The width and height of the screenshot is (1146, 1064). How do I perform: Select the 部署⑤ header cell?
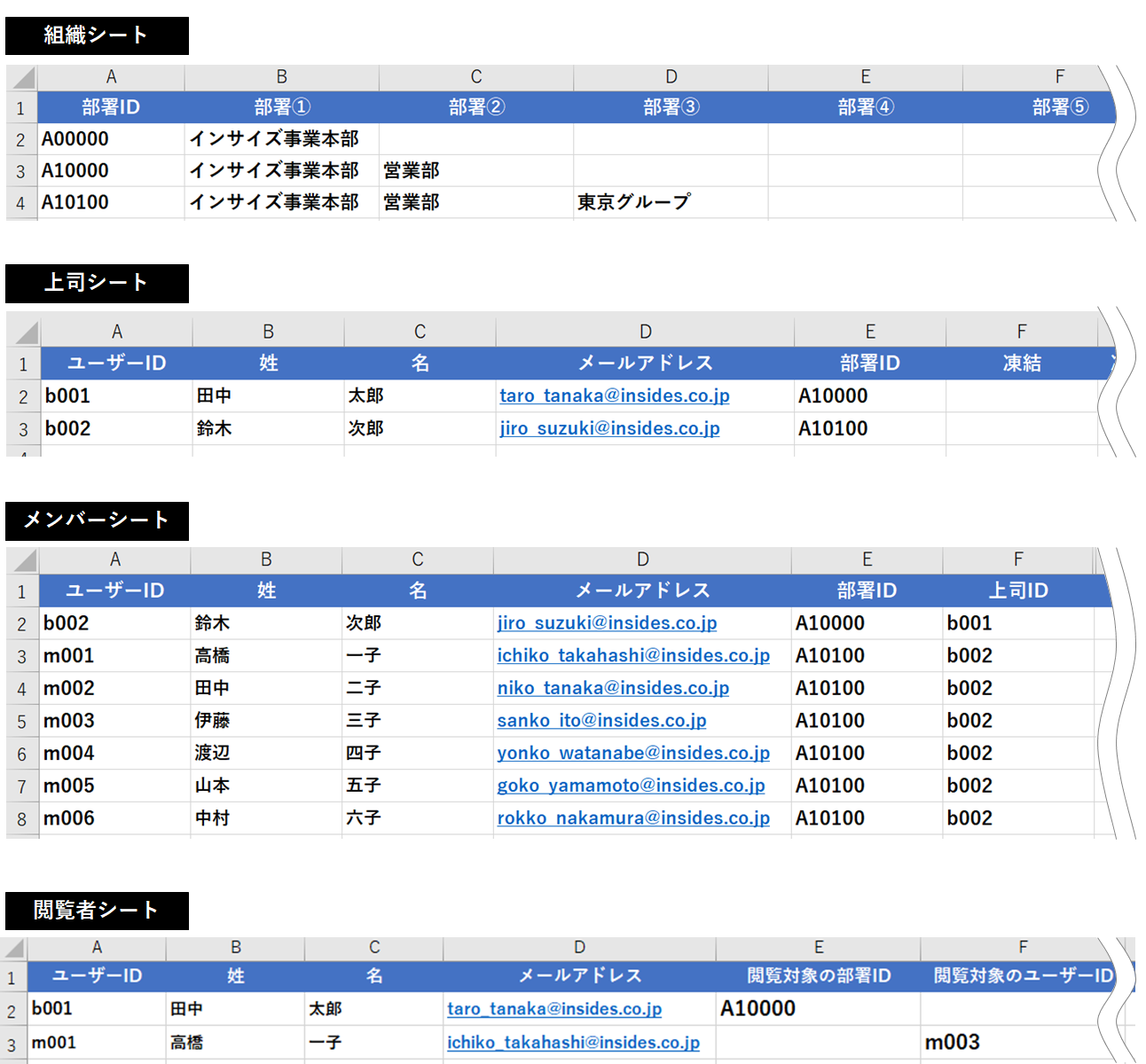pyautogui.click(x=1038, y=107)
